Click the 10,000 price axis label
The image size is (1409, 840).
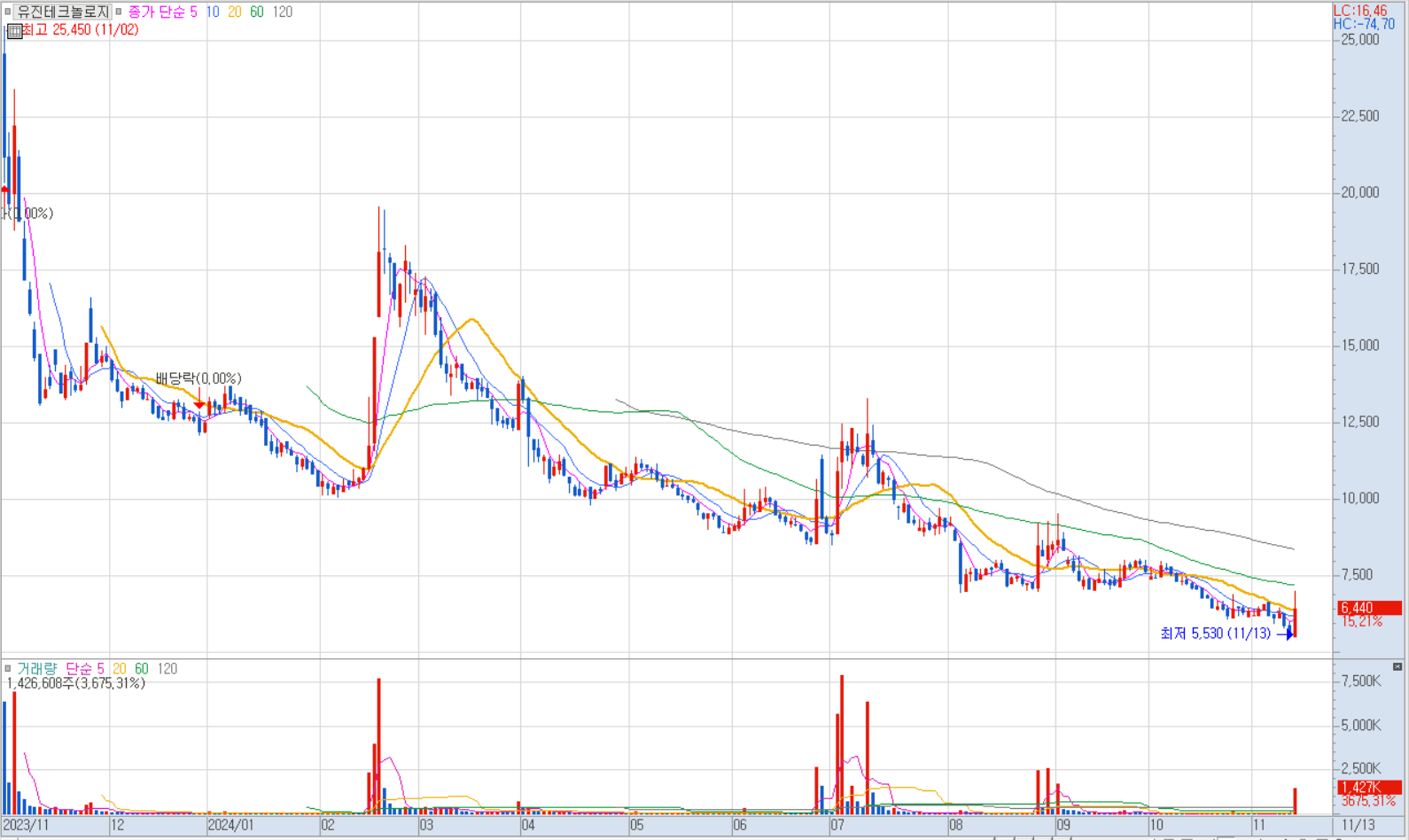click(1360, 498)
